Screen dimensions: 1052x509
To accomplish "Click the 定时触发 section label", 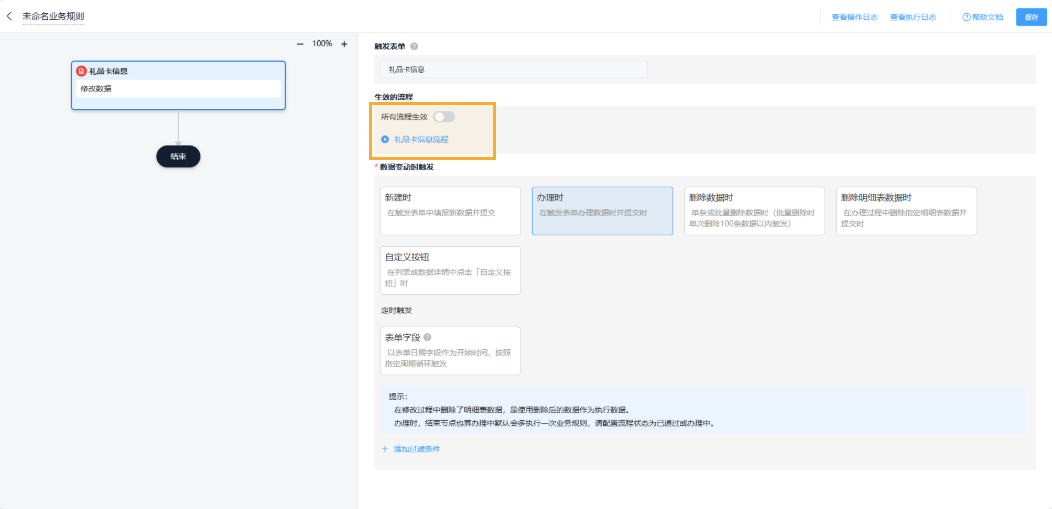I will click(395, 311).
